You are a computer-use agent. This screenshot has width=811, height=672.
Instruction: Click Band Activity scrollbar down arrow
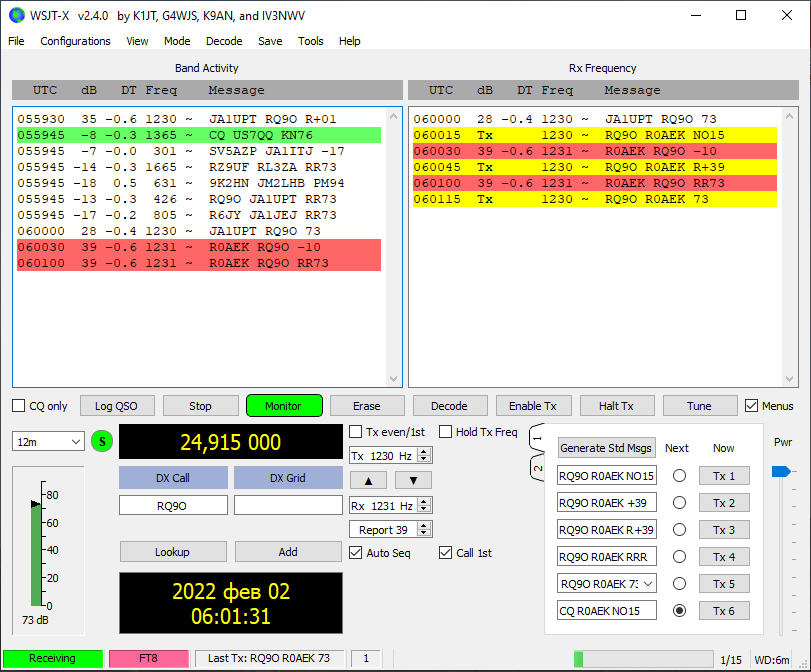pos(393,379)
